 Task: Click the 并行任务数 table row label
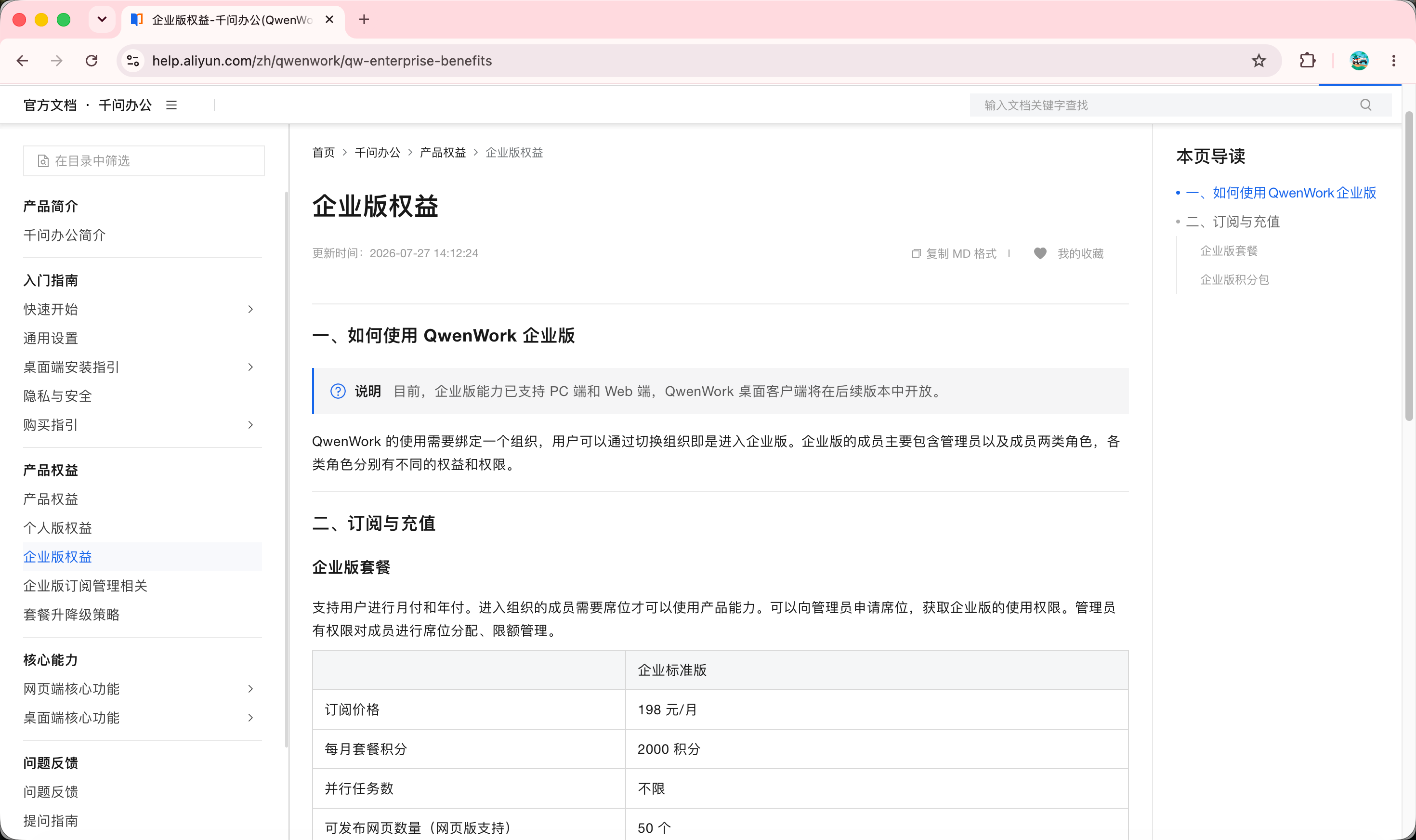tap(359, 788)
